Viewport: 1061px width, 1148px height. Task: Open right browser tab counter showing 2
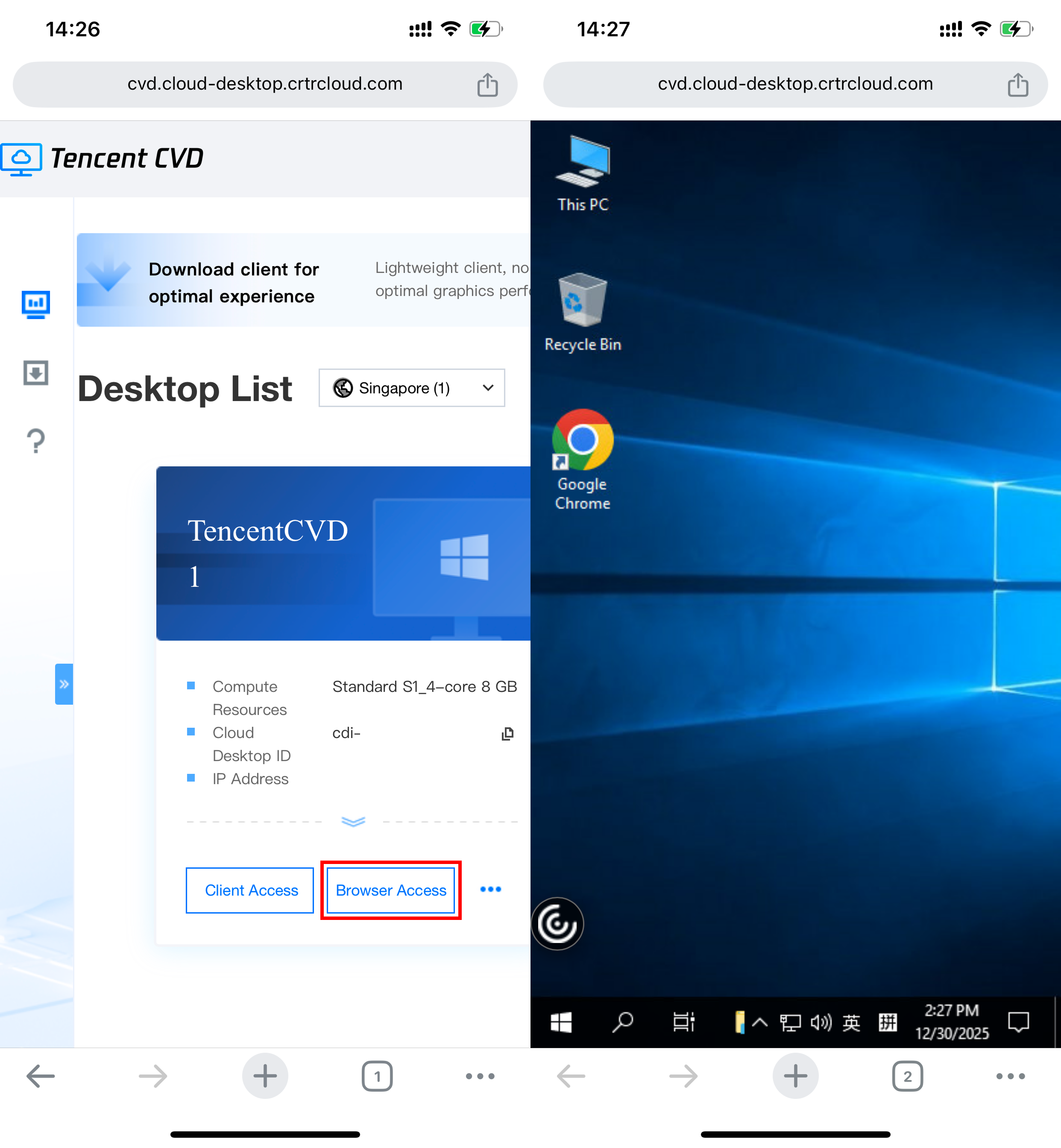point(907,1076)
